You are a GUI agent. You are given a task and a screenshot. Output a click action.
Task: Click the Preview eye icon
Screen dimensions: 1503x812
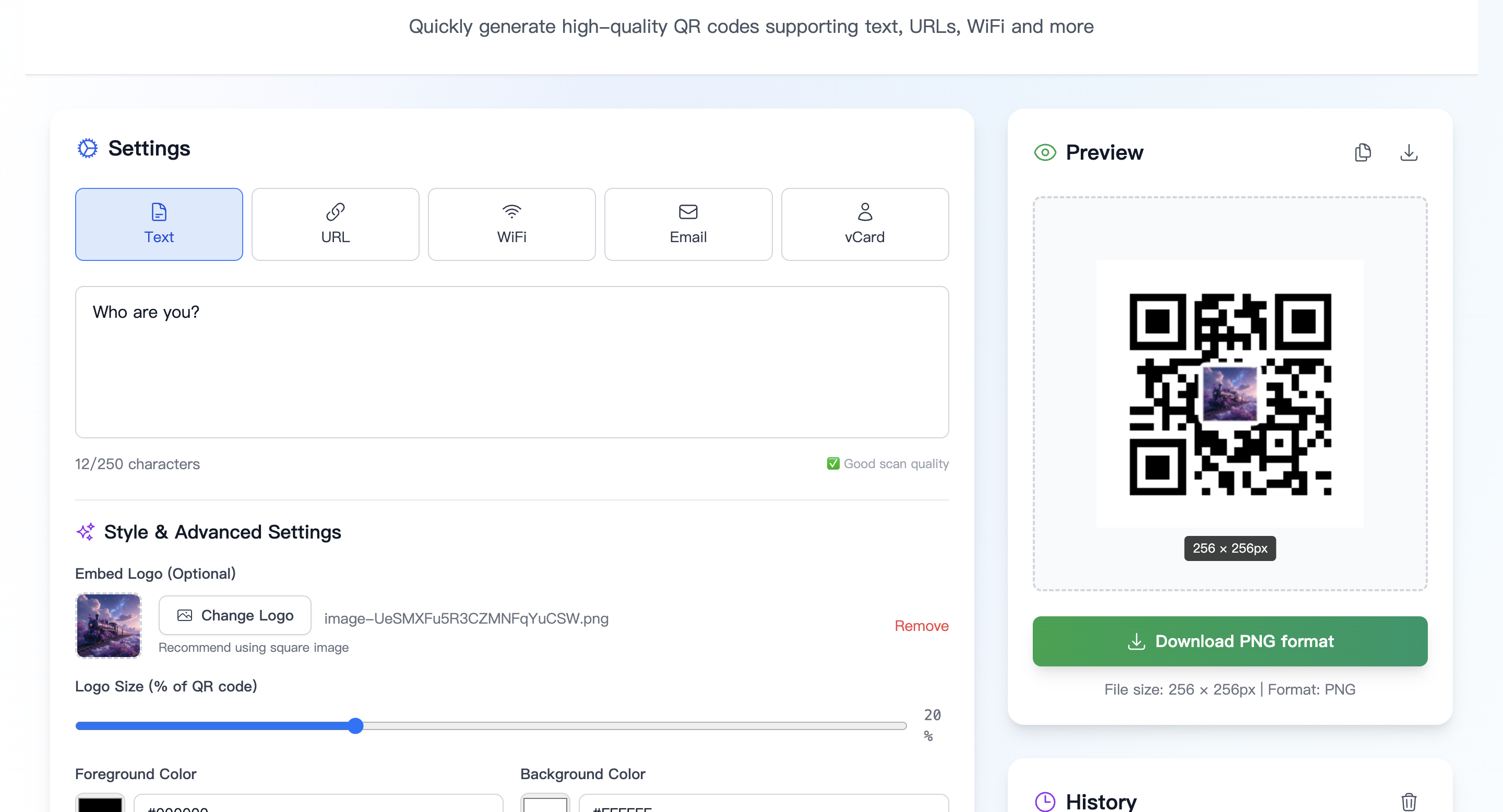click(x=1045, y=152)
